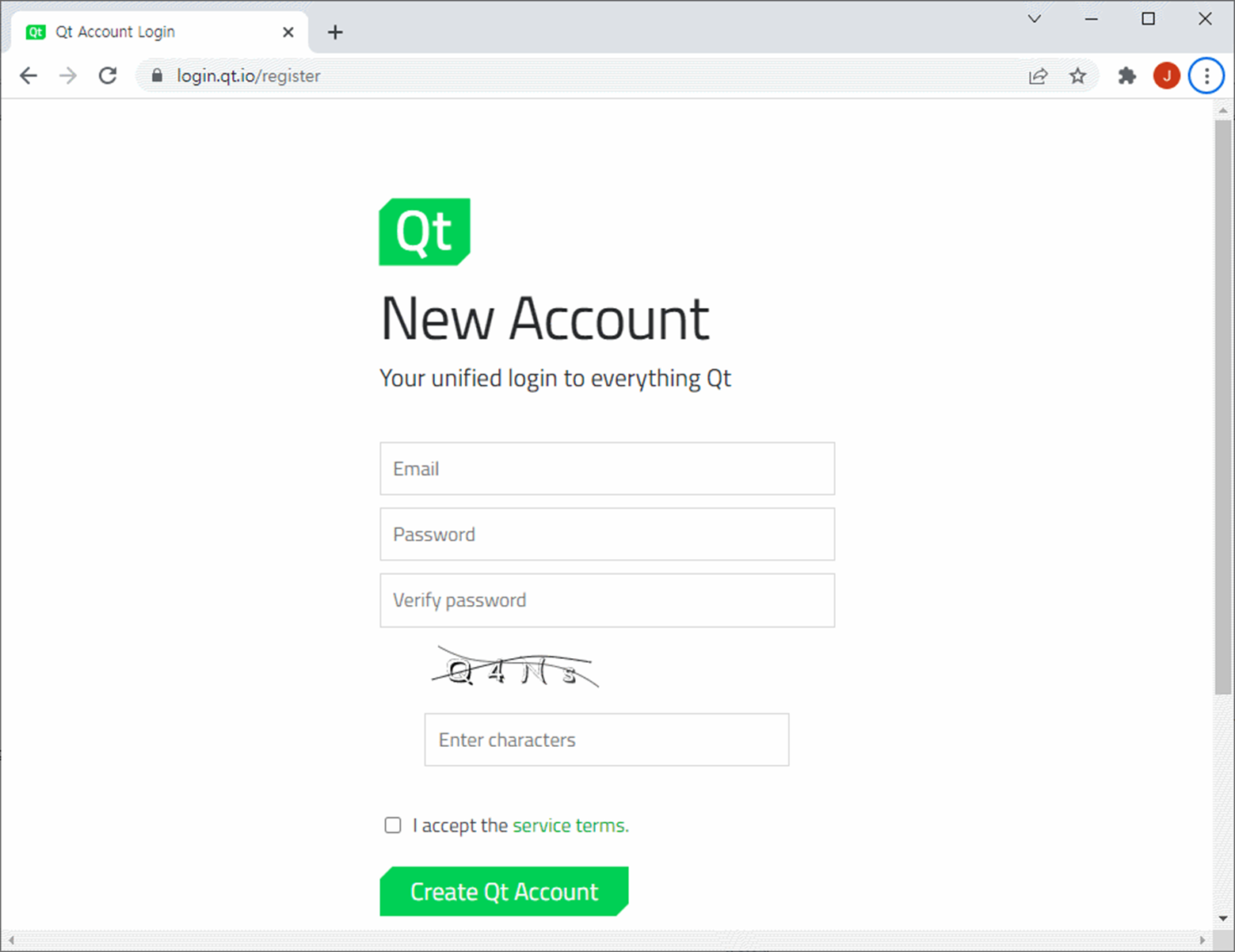Reload the Qt registration page
Viewport: 1235px width, 952px height.
click(108, 76)
